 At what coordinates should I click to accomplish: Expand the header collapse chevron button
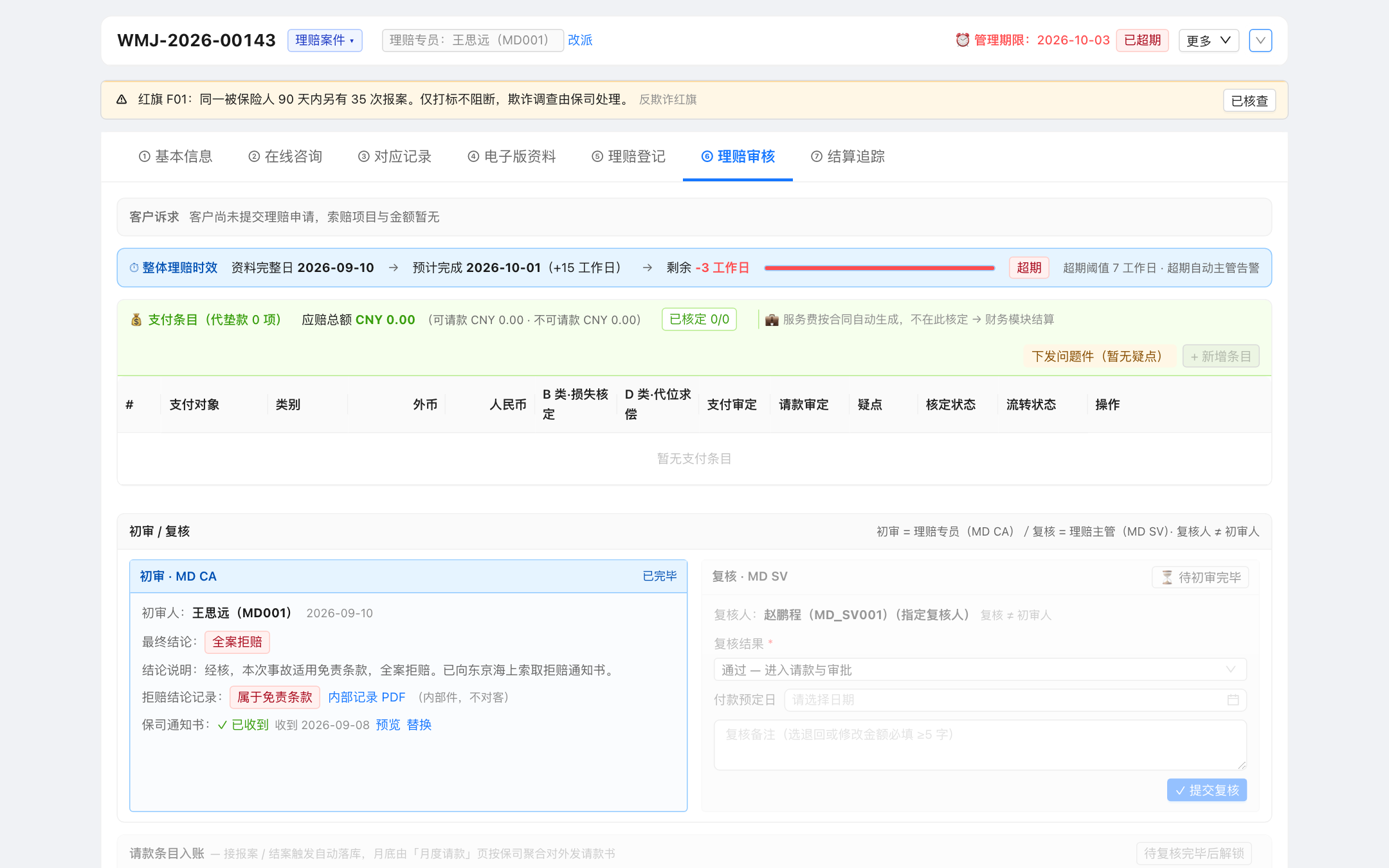click(1260, 41)
